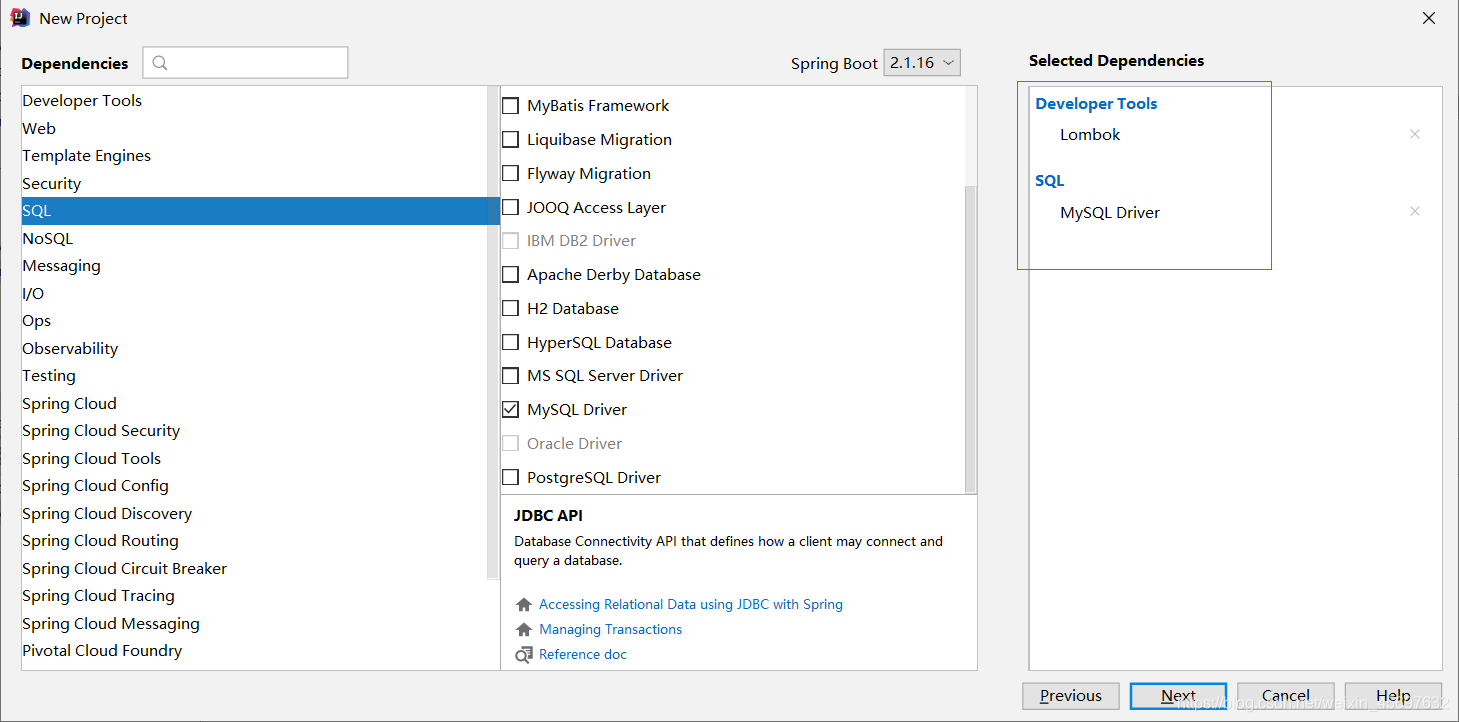The width and height of the screenshot is (1459, 722).
Task: Open Template Engines category
Action: pyautogui.click(x=254, y=156)
